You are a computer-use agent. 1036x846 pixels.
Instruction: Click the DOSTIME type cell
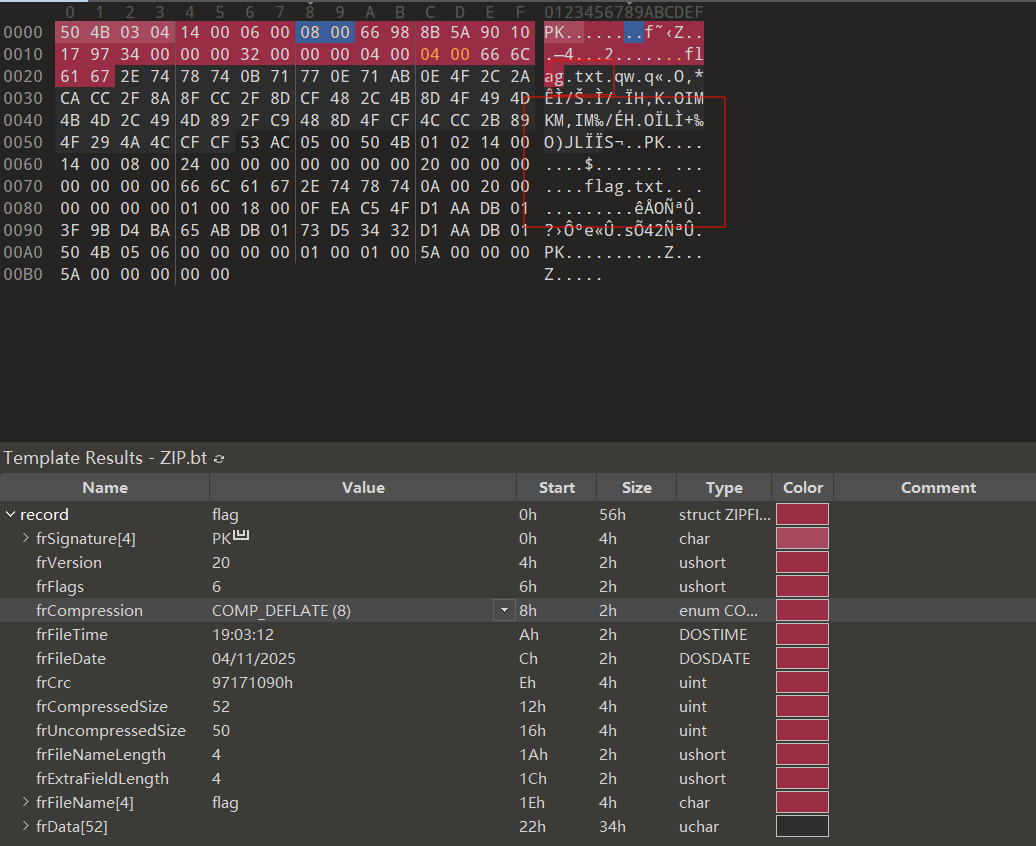pos(713,634)
